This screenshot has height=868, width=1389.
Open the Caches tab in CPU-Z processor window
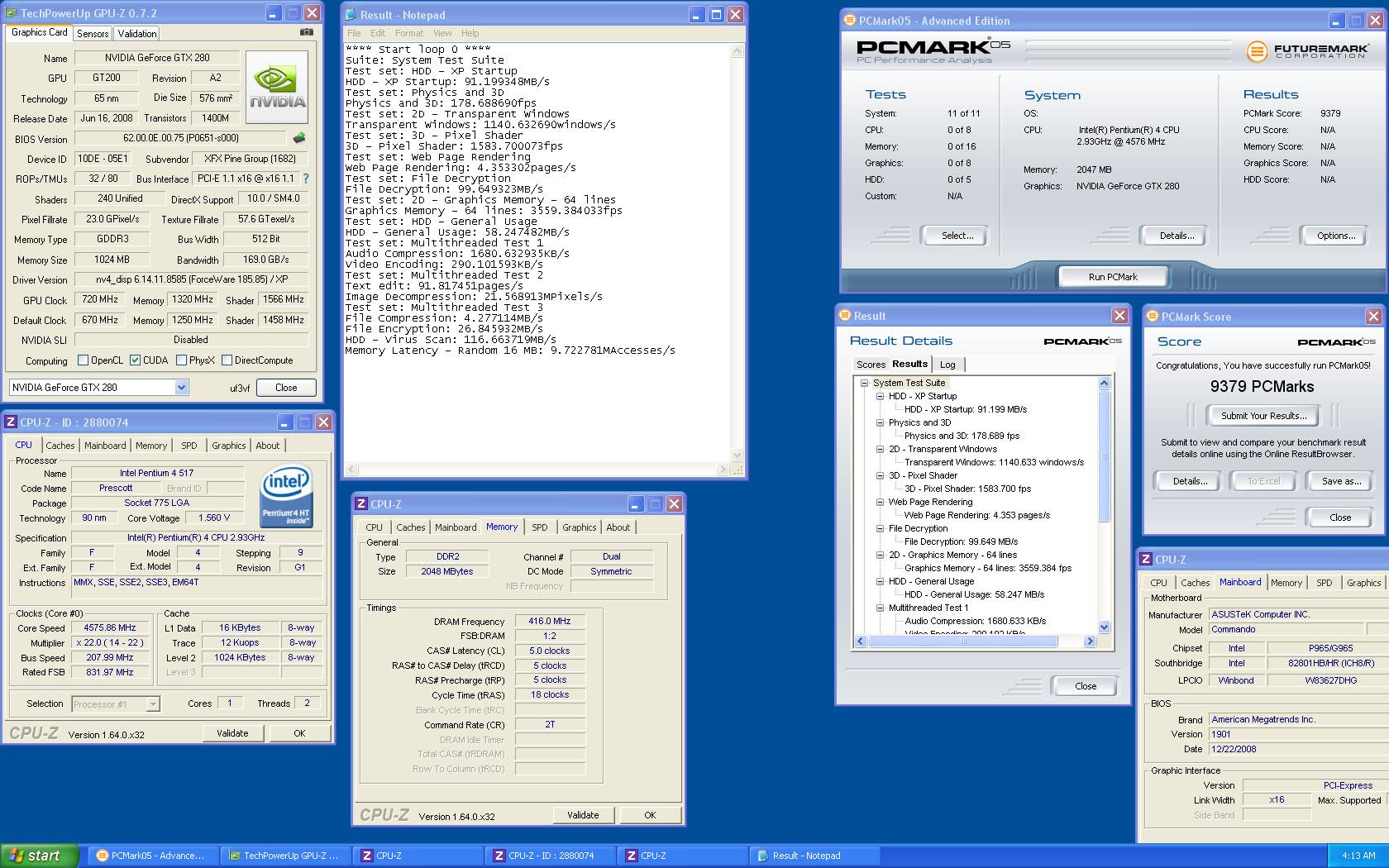pos(60,446)
